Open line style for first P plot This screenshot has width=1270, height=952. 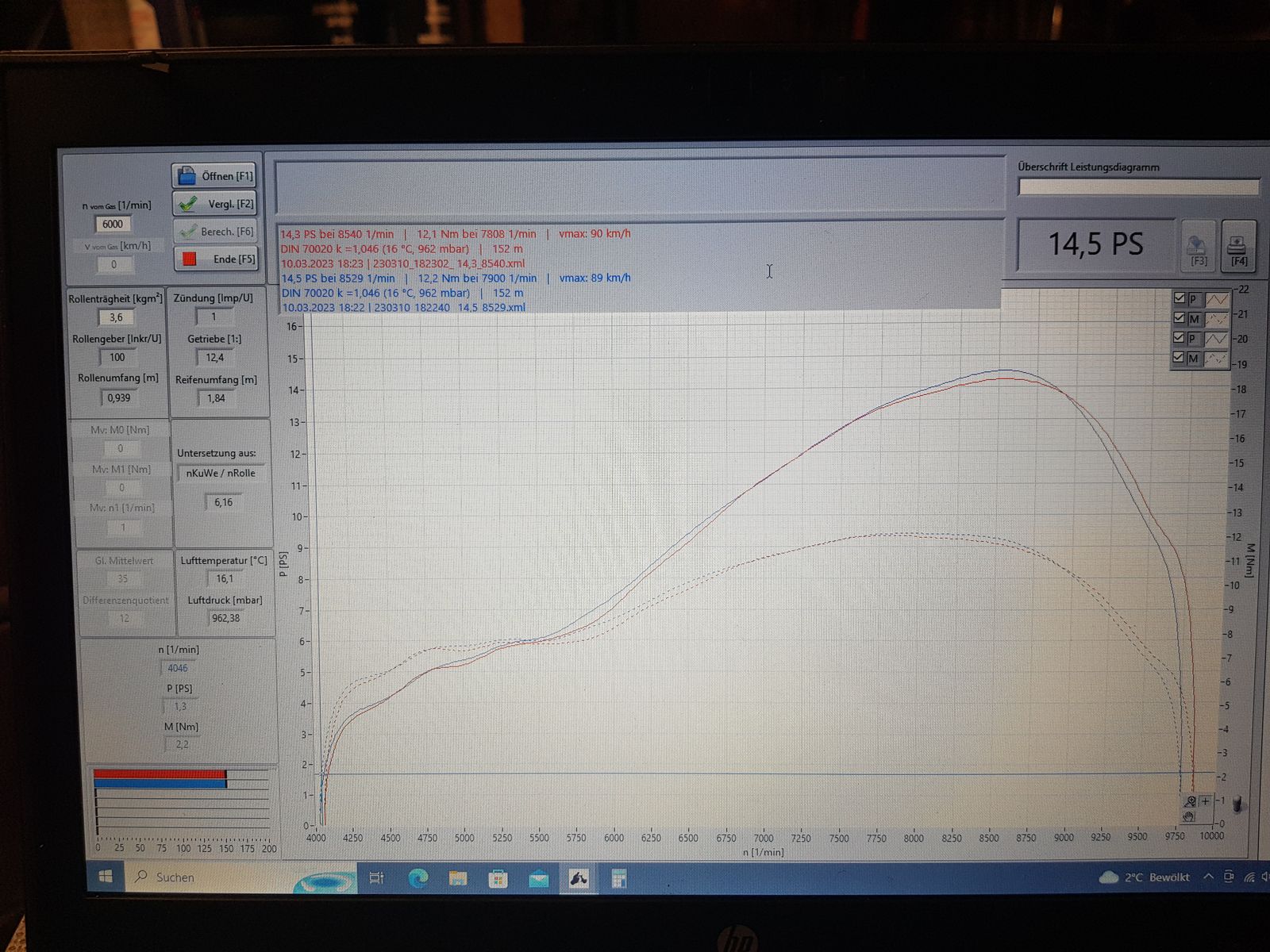1216,299
